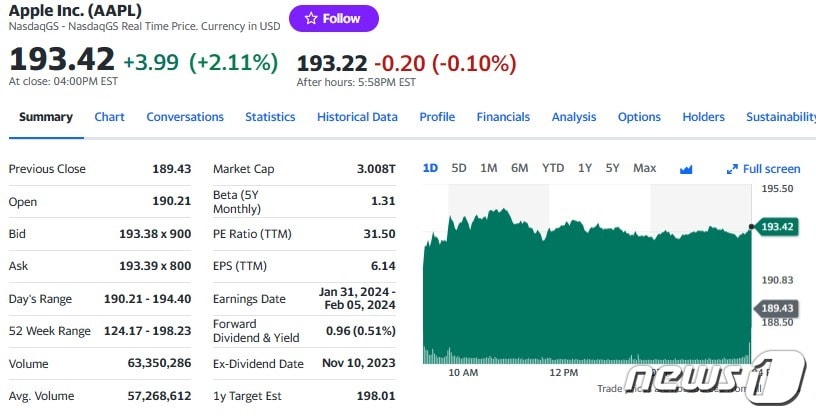Select the 1Y chart range
The height and width of the screenshot is (417, 816).
point(585,168)
